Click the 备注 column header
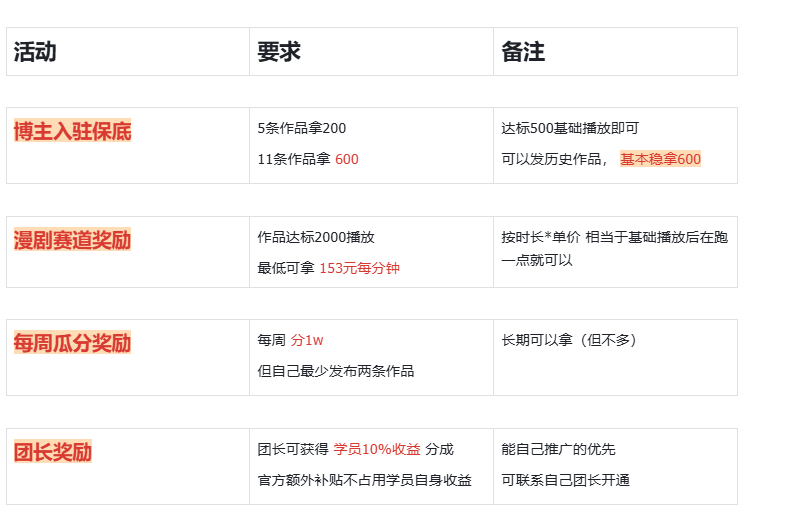This screenshot has width=797, height=526. 523,52
